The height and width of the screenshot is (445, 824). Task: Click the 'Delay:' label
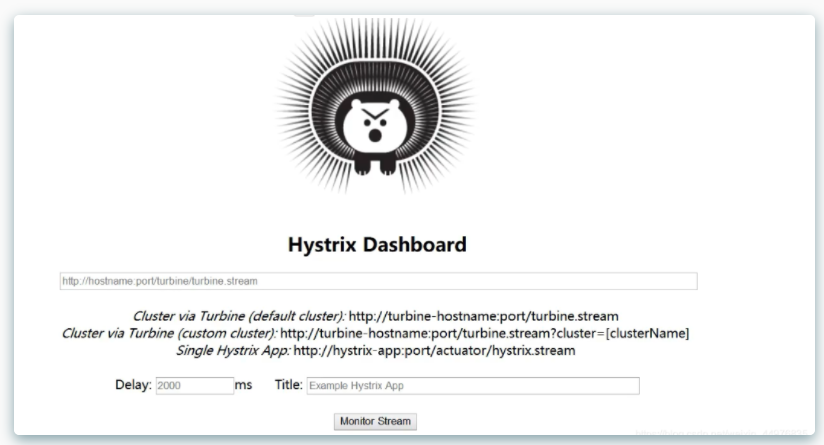(x=133, y=385)
